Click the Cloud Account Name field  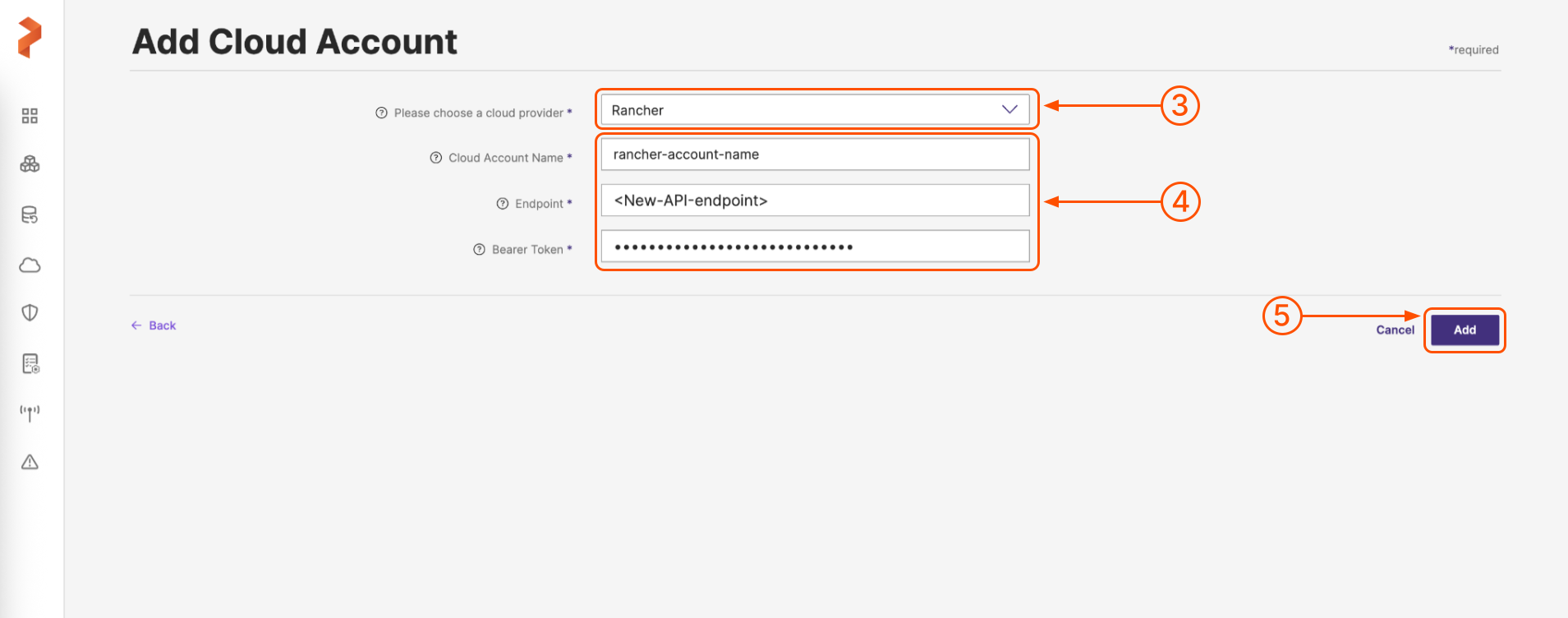click(x=815, y=154)
